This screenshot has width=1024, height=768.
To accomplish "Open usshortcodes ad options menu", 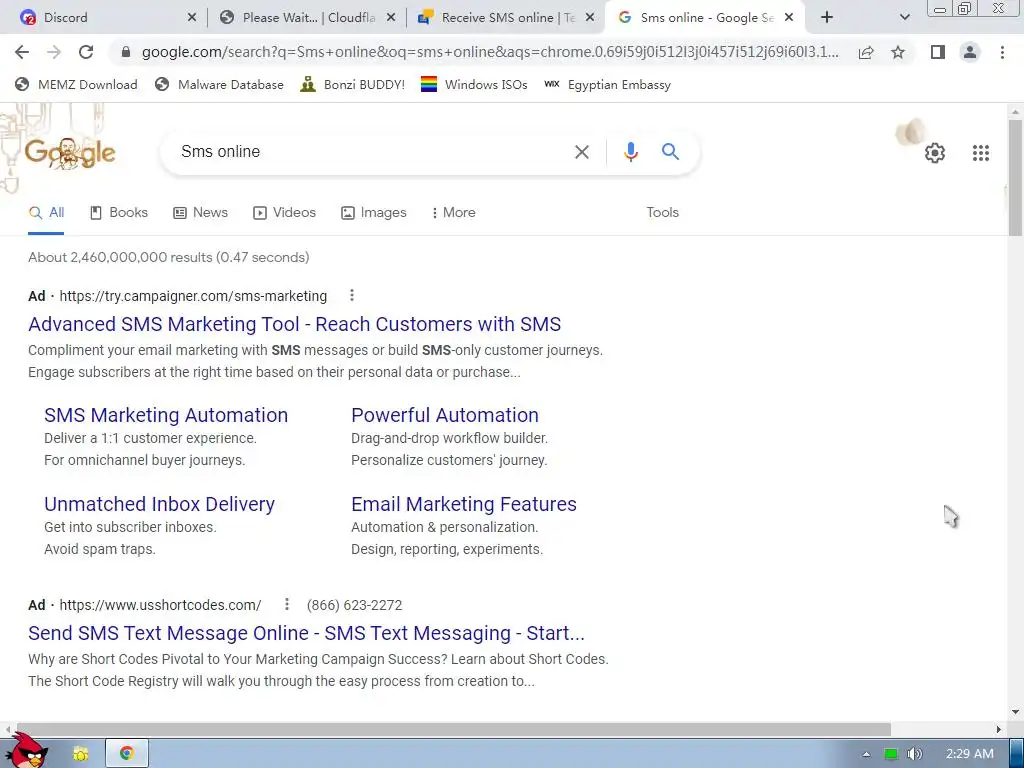I will (x=286, y=605).
